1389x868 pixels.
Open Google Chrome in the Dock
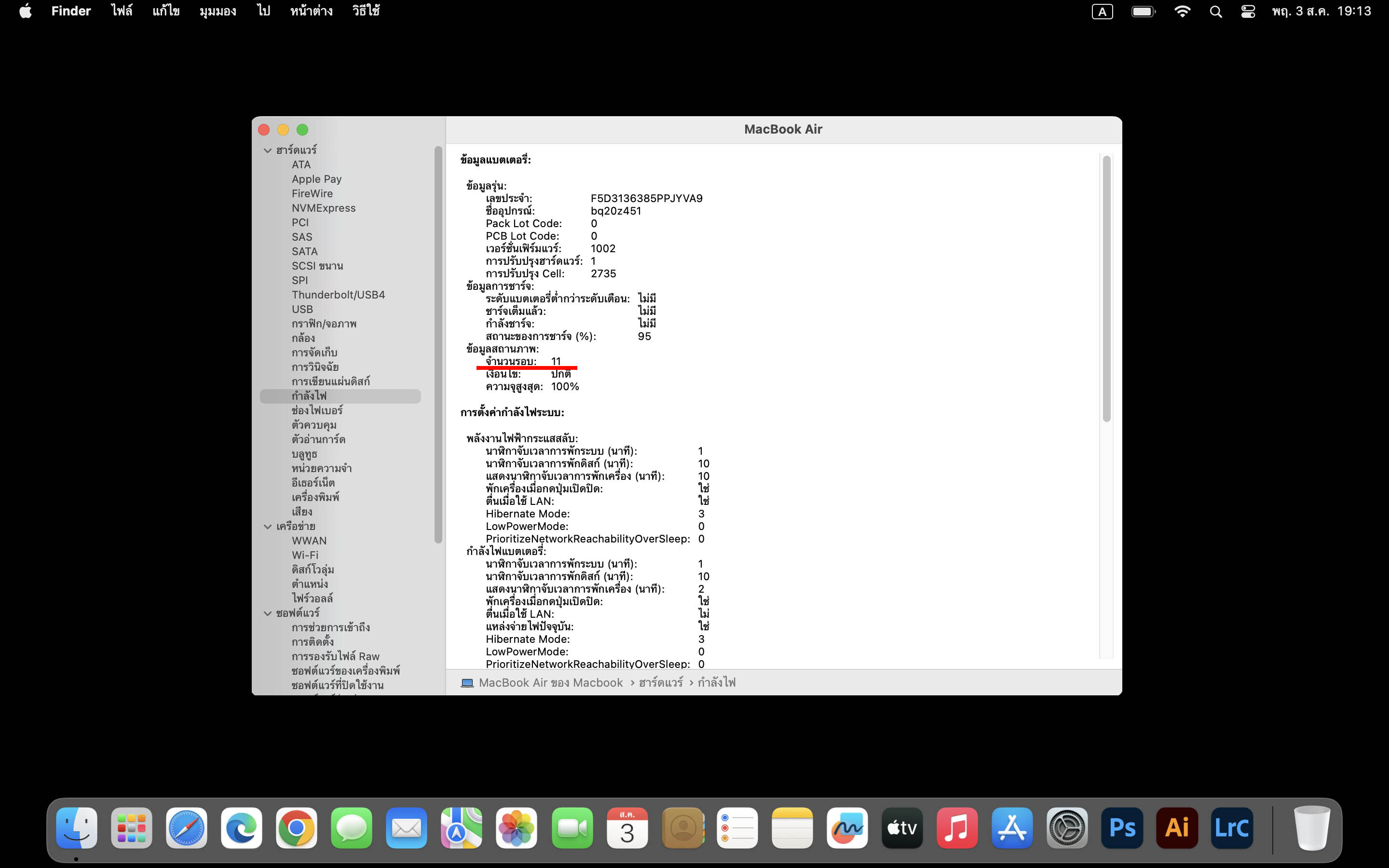pos(297,827)
